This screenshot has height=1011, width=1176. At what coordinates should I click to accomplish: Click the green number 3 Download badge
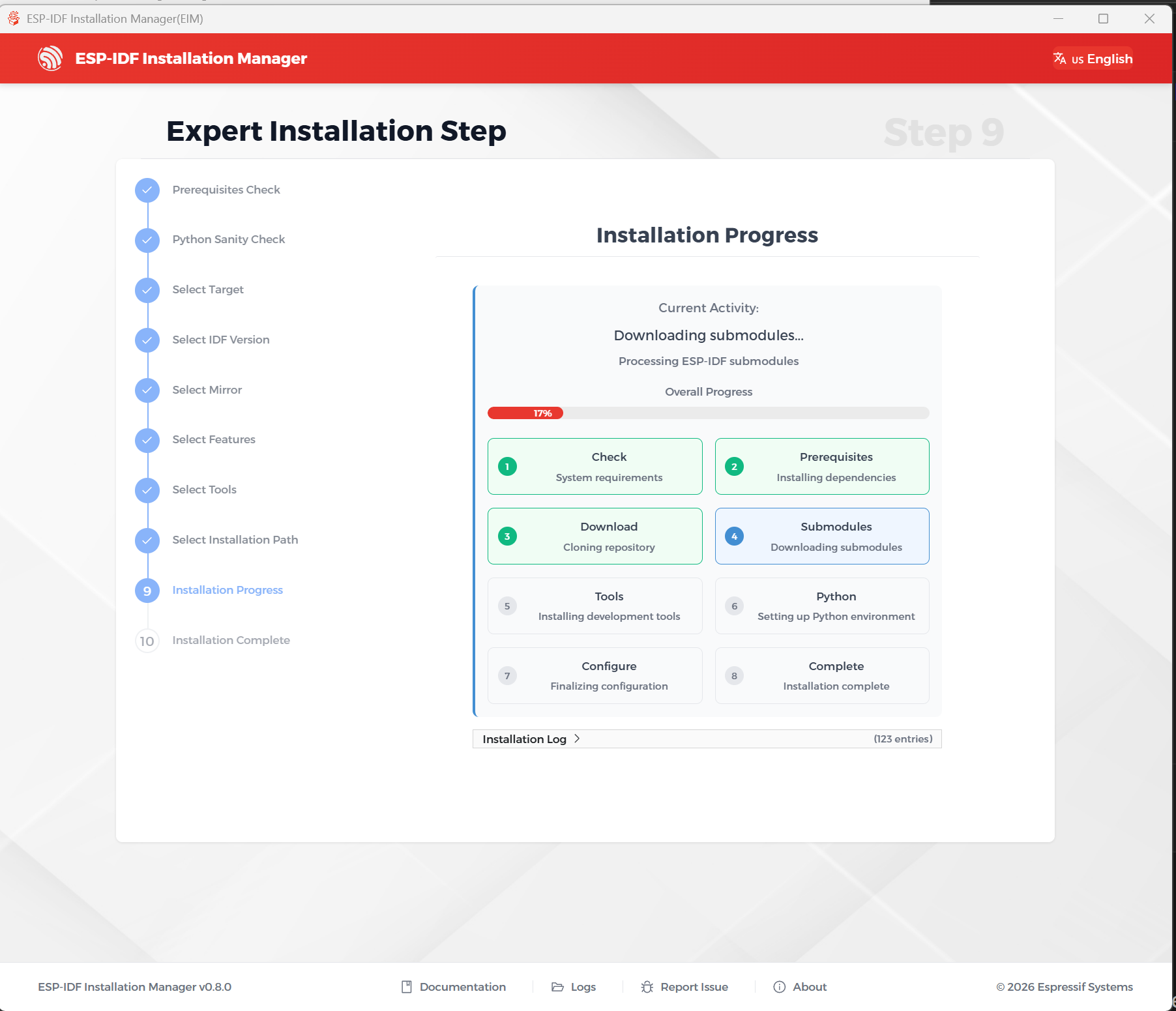[507, 536]
